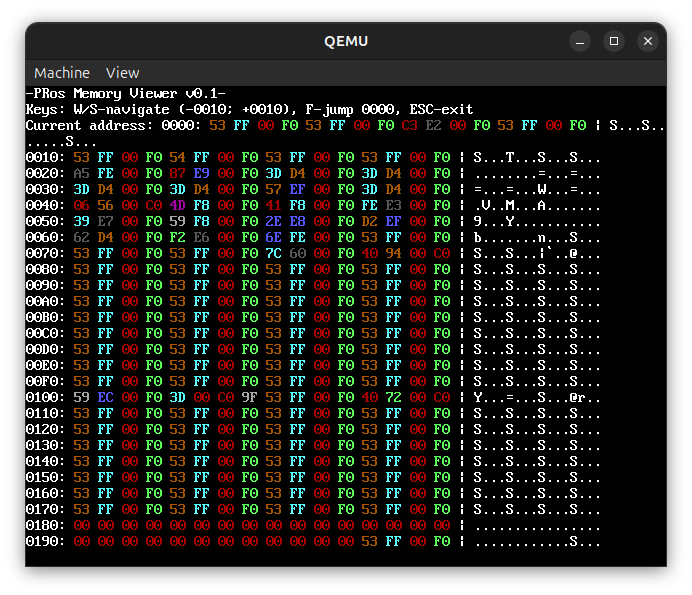The image size is (692, 595).
Task: Click address label 00E0:
Action: pos(45,365)
